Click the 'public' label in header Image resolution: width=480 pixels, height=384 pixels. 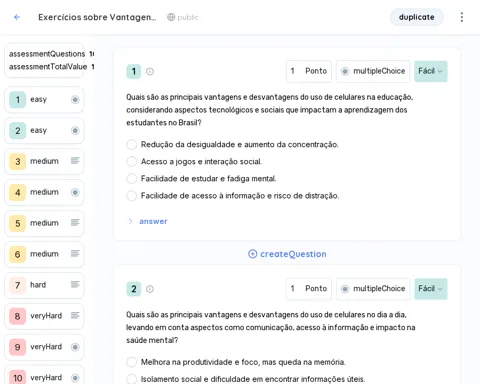click(x=188, y=17)
